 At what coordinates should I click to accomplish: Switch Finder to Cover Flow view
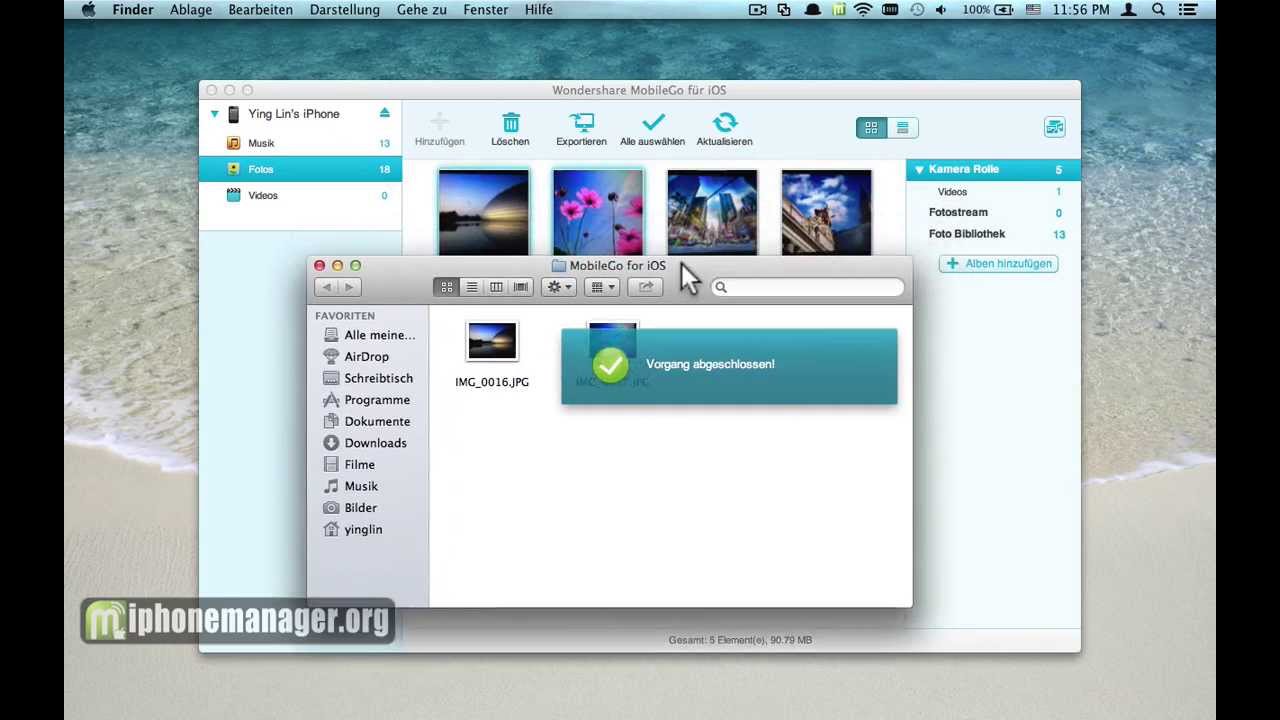tap(520, 287)
